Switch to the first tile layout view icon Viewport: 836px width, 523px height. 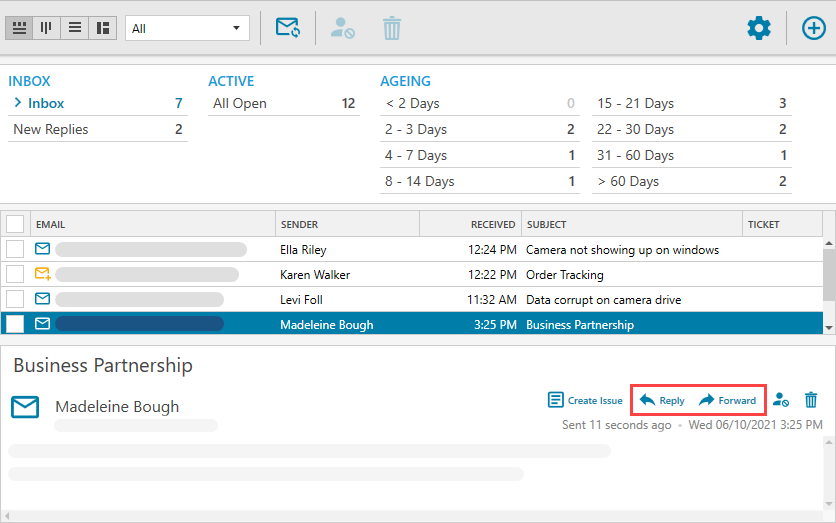[x=19, y=28]
